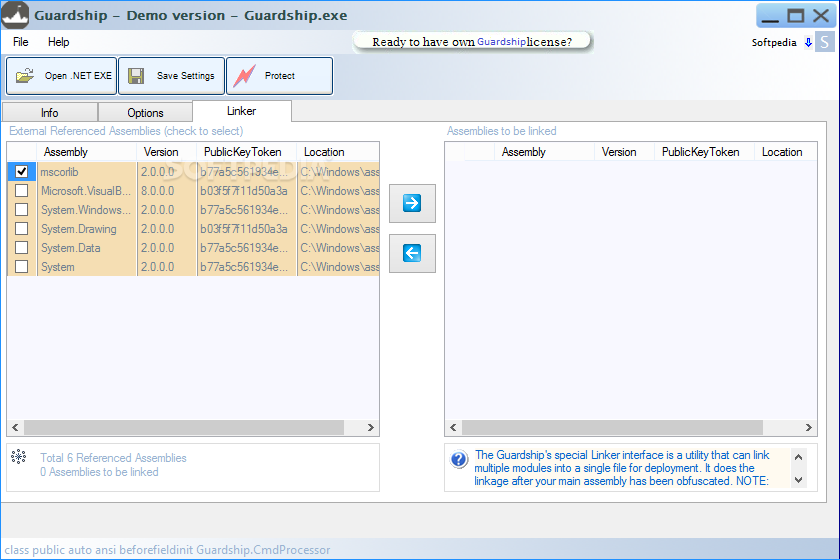Click horizontal scrollbar thumb of linked assemblies

[x=612, y=427]
